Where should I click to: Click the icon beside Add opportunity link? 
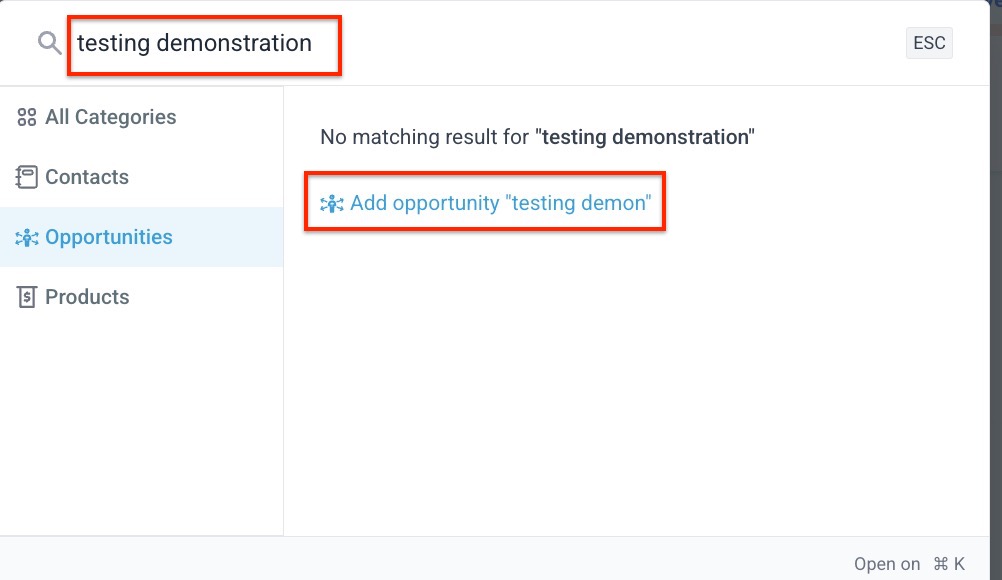click(x=331, y=204)
